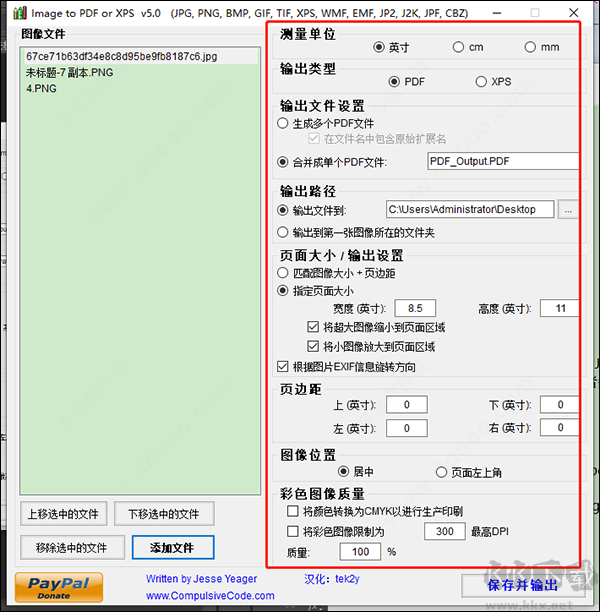Select 输出到第一张图像所在的文件夹 option

[x=283, y=232]
